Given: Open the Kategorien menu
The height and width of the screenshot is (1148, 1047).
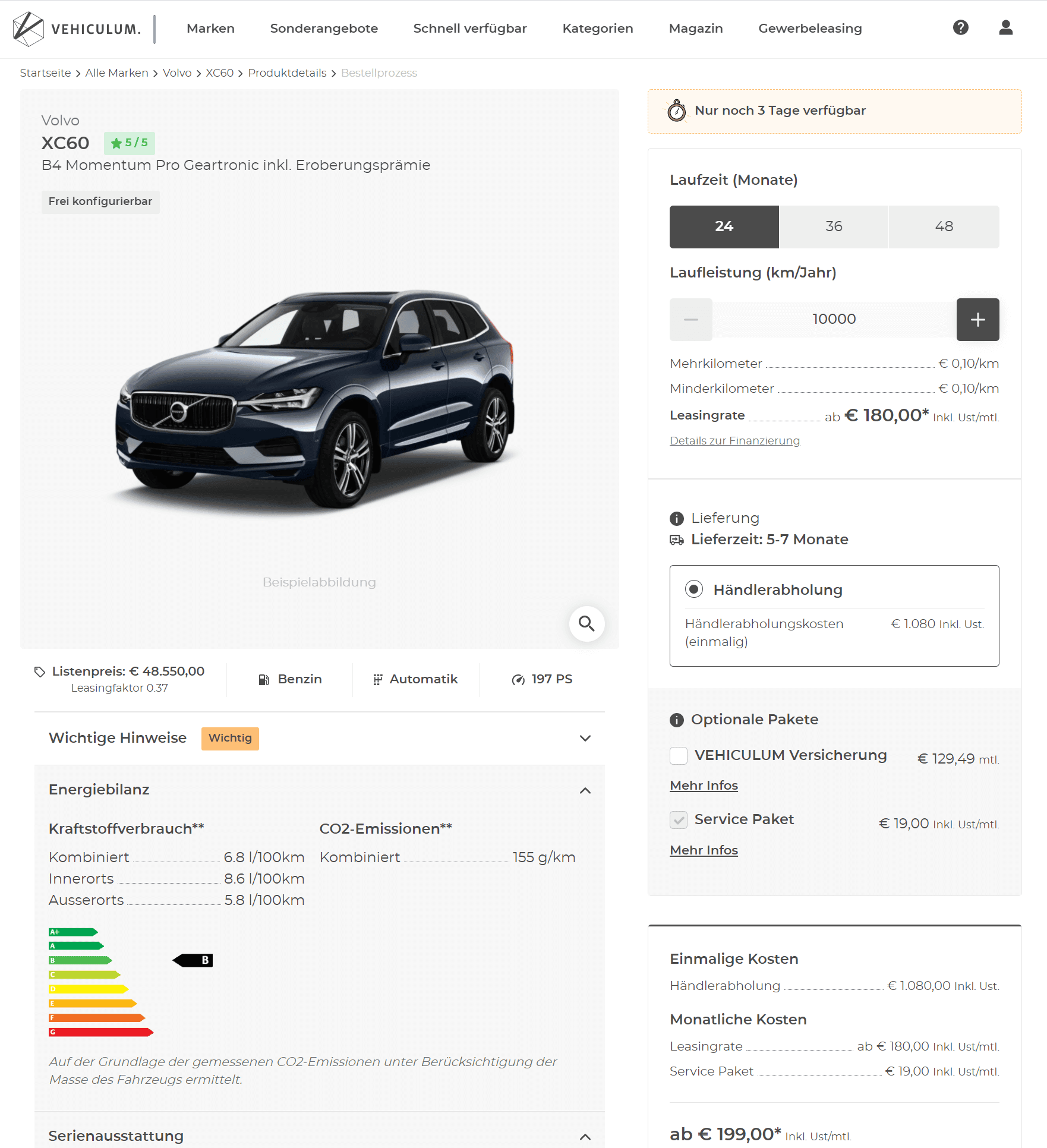Looking at the screenshot, I should click(x=598, y=29).
